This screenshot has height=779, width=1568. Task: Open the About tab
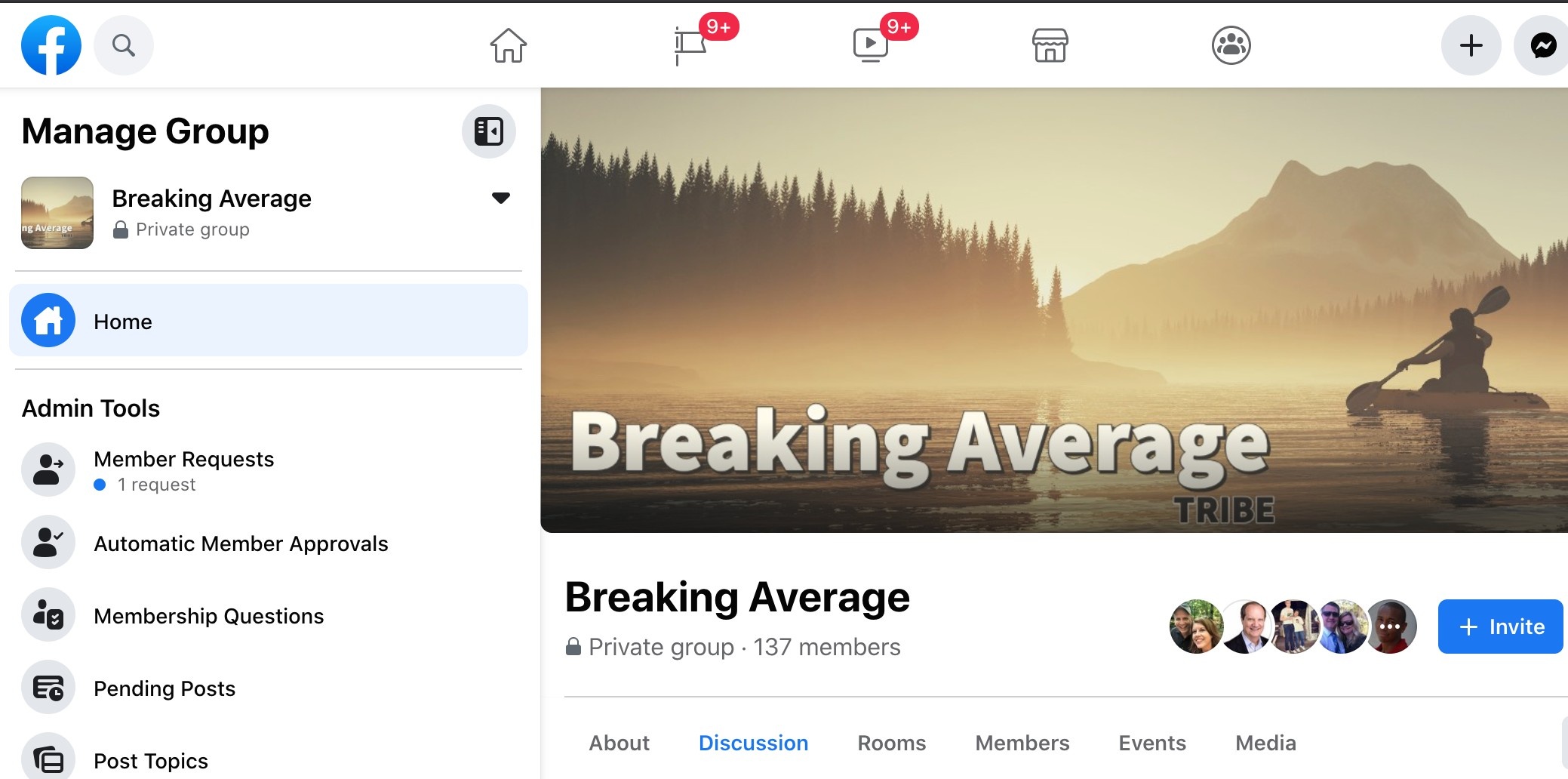(x=619, y=743)
